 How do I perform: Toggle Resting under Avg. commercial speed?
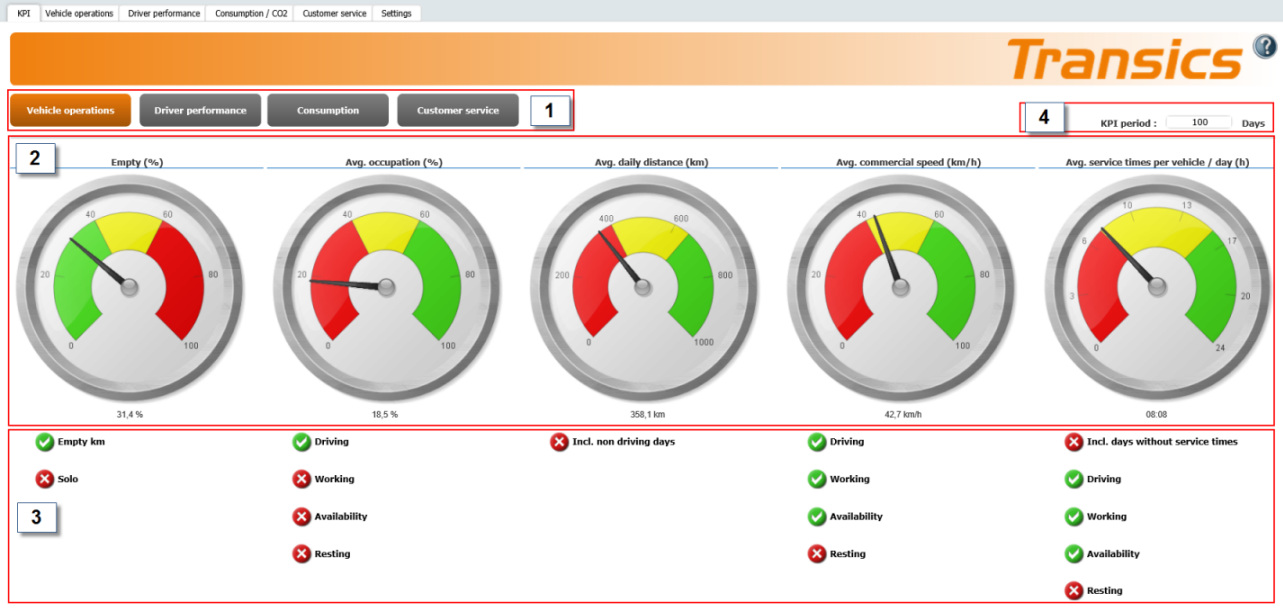(x=817, y=554)
